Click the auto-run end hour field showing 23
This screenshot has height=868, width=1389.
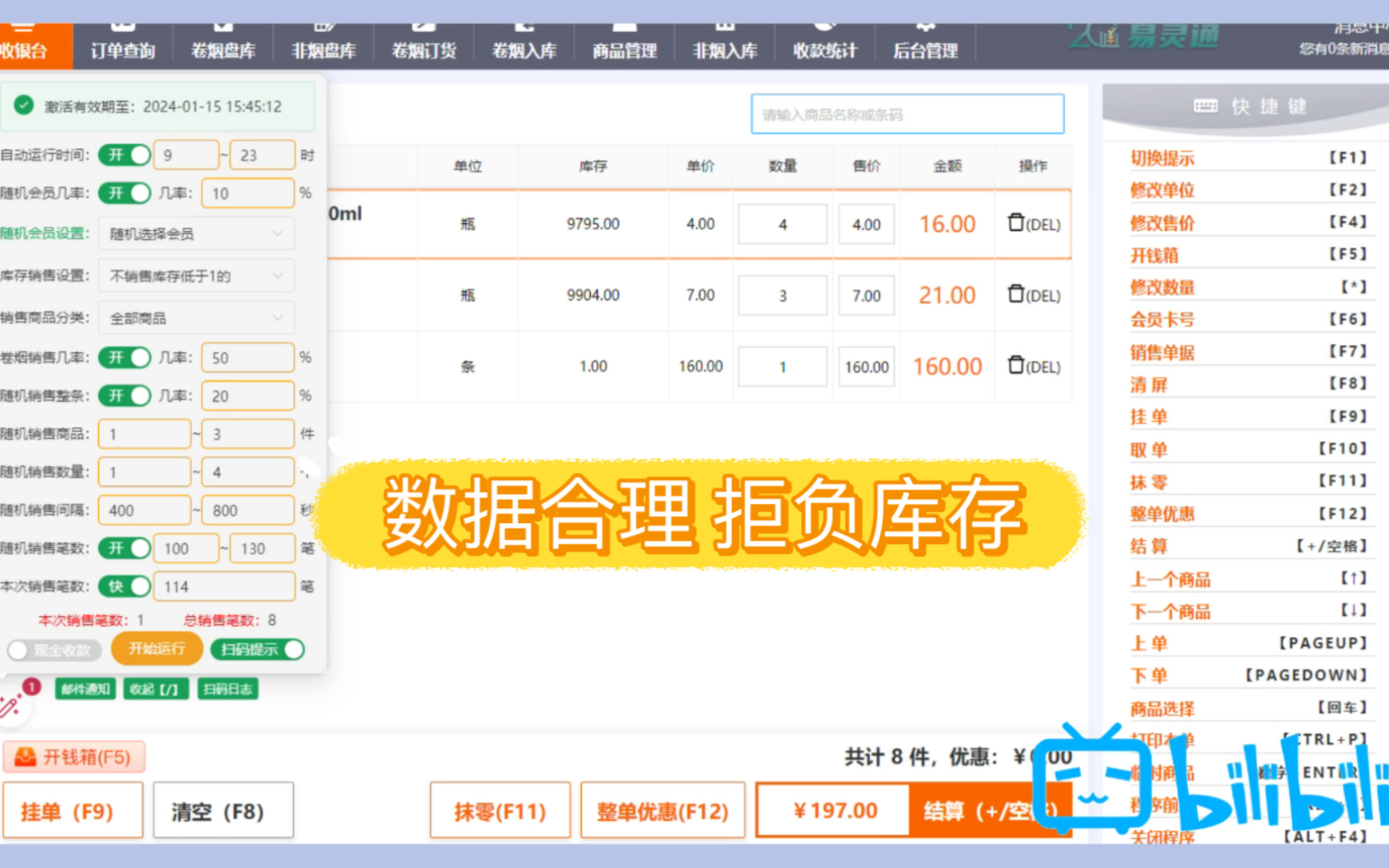tap(262, 155)
